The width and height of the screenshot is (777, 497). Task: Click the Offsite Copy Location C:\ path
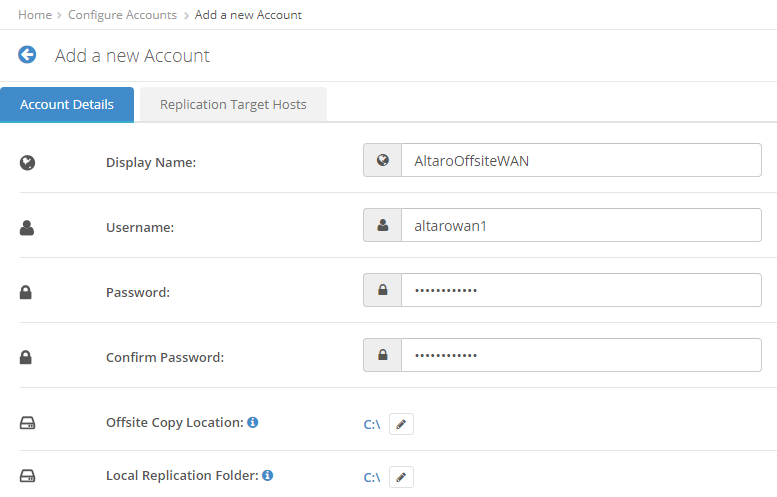click(x=371, y=424)
